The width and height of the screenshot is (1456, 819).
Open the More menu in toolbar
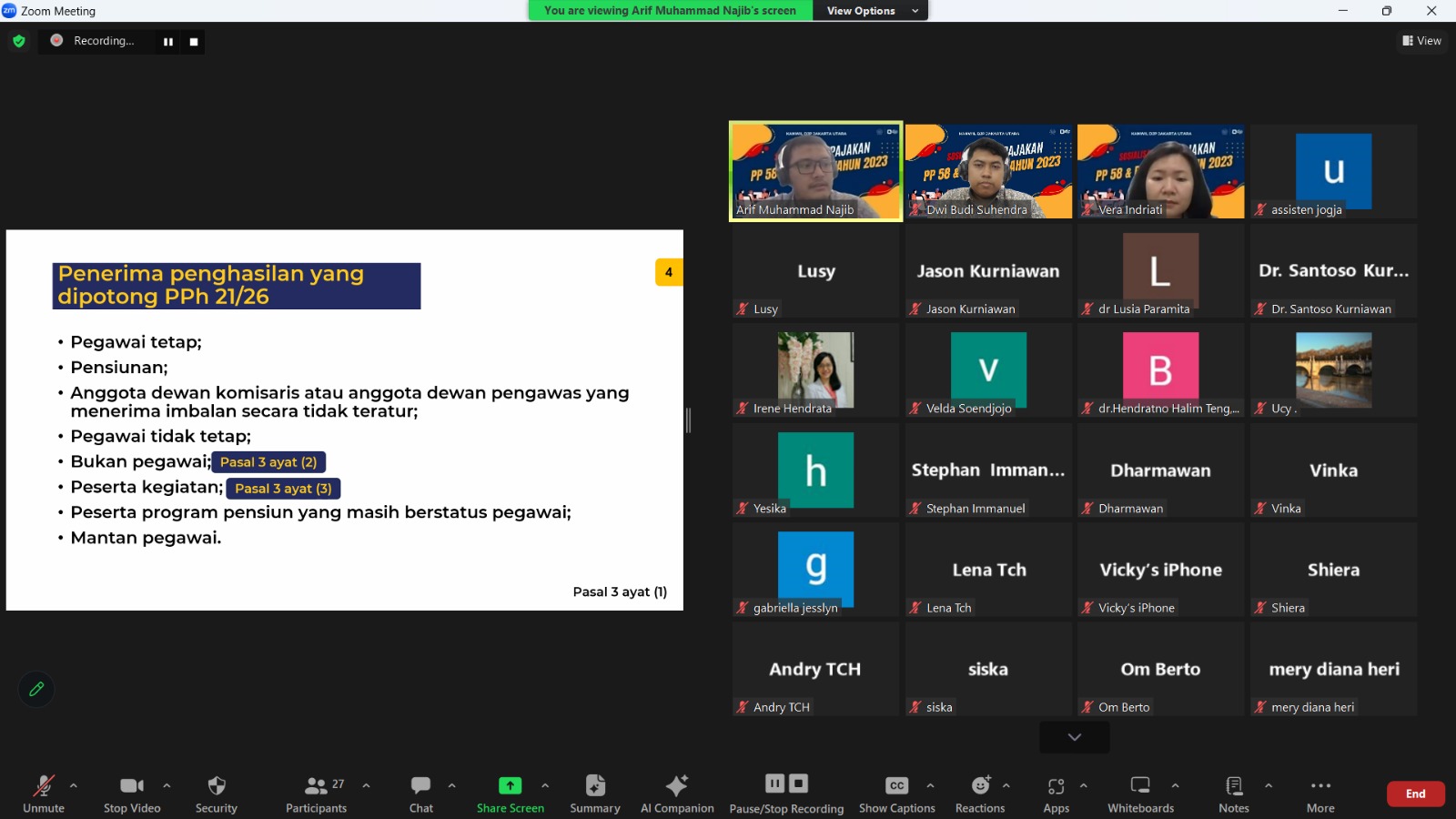pyautogui.click(x=1320, y=786)
